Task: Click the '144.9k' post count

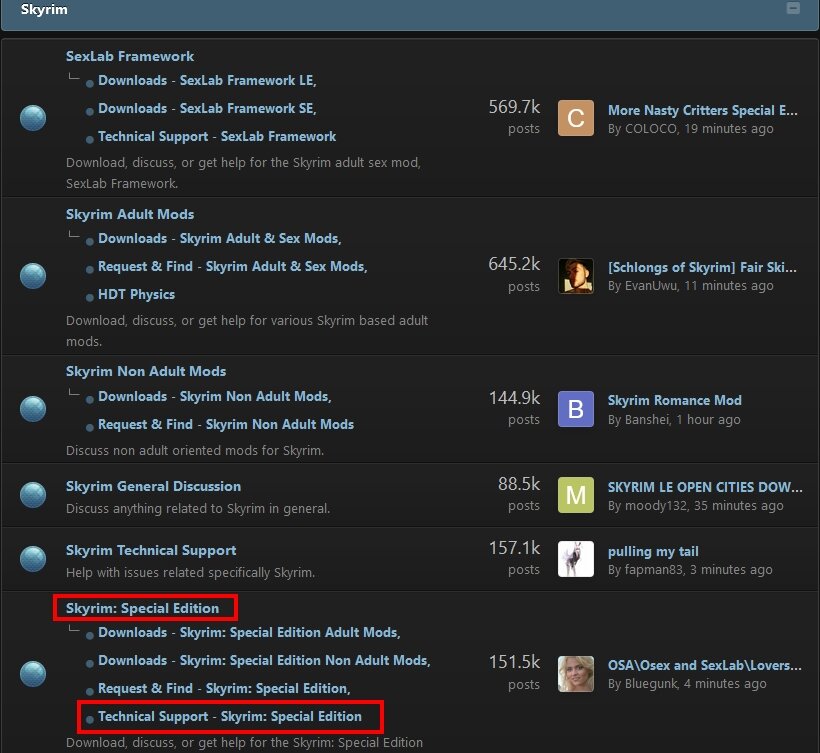Action: point(514,398)
